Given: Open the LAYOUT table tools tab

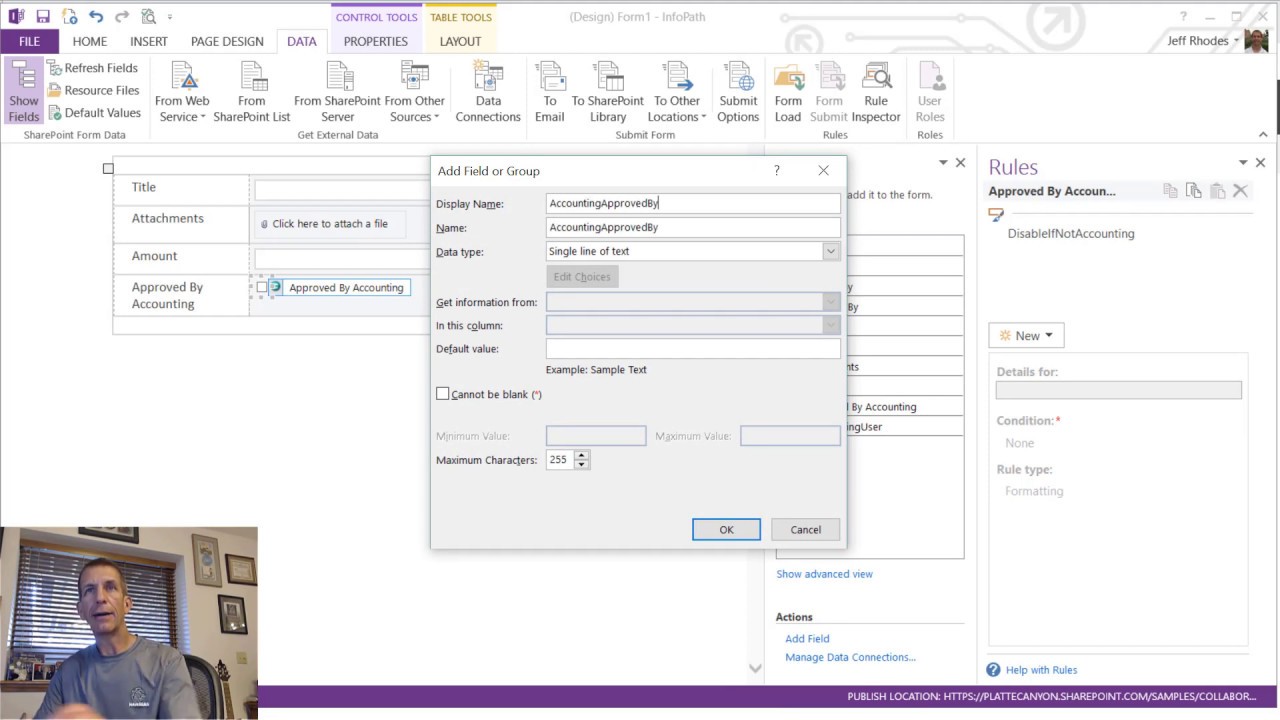Looking at the screenshot, I should 460,41.
